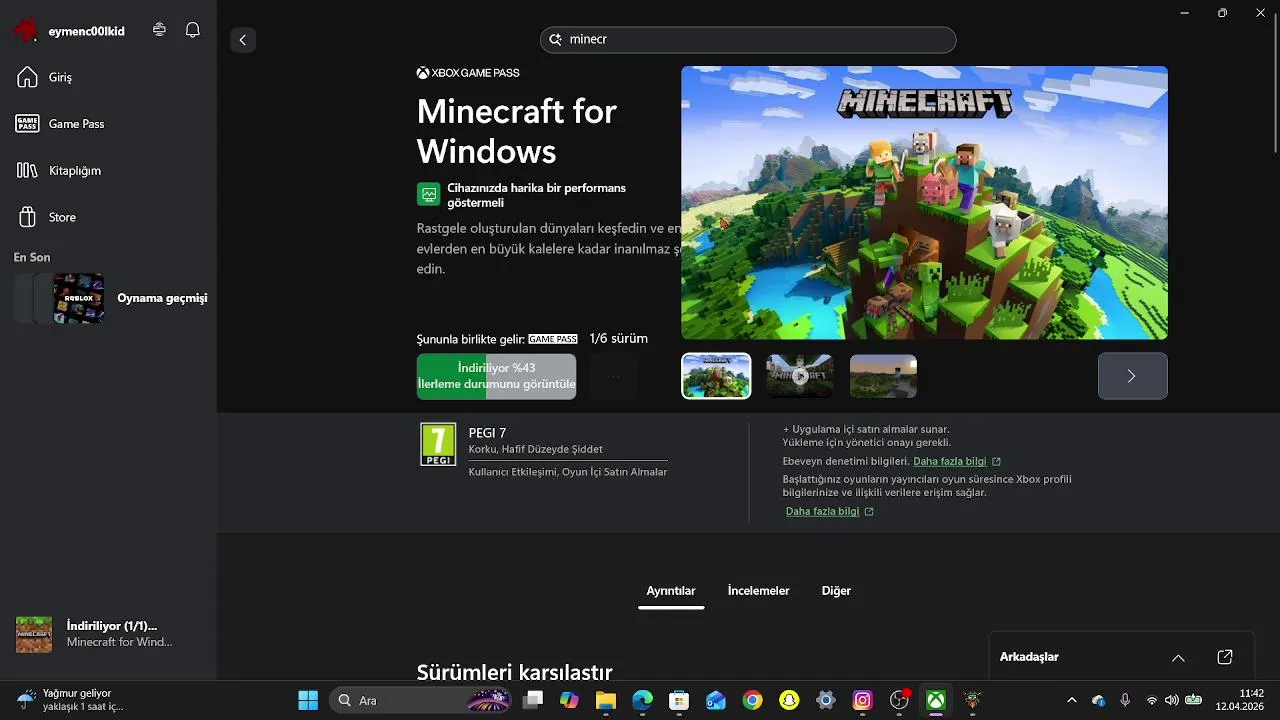Click the green performance check icon
Image resolution: width=1280 pixels, height=720 pixels.
click(x=428, y=194)
